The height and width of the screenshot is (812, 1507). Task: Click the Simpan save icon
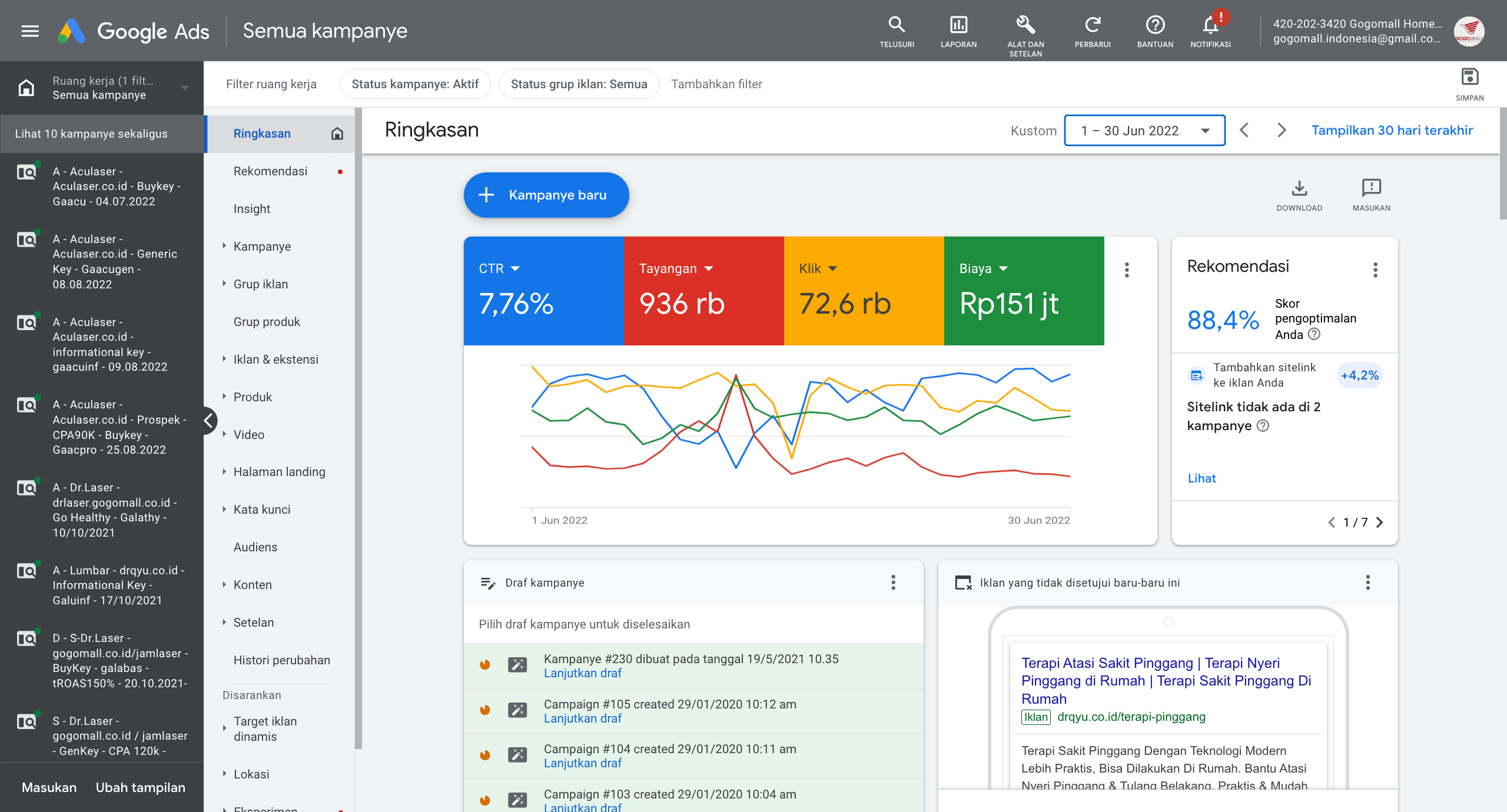pos(1469,77)
